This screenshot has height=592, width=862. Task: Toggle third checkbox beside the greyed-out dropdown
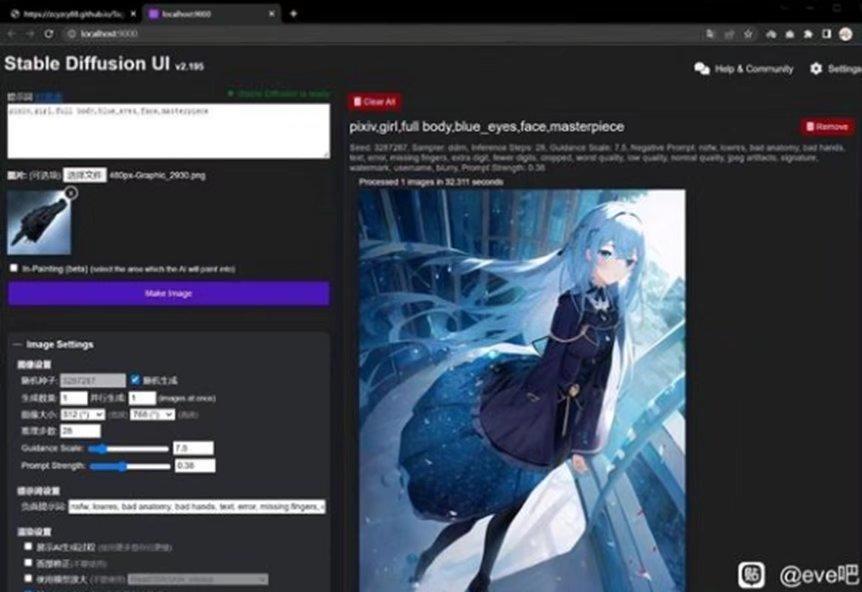[x=28, y=578]
